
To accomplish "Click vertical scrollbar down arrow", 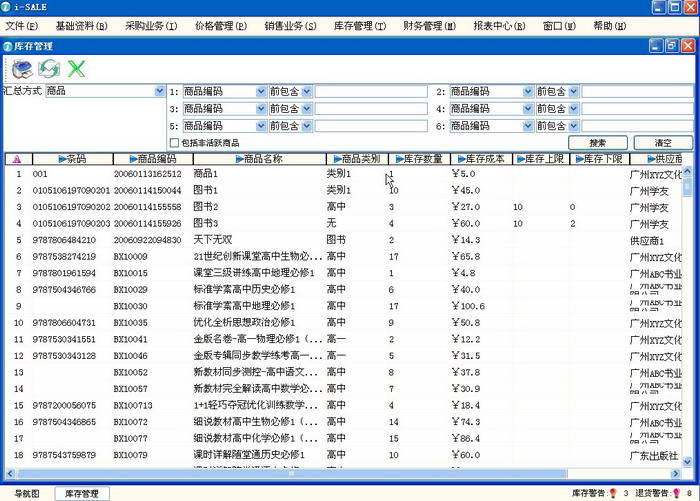I will pyautogui.click(x=688, y=462).
